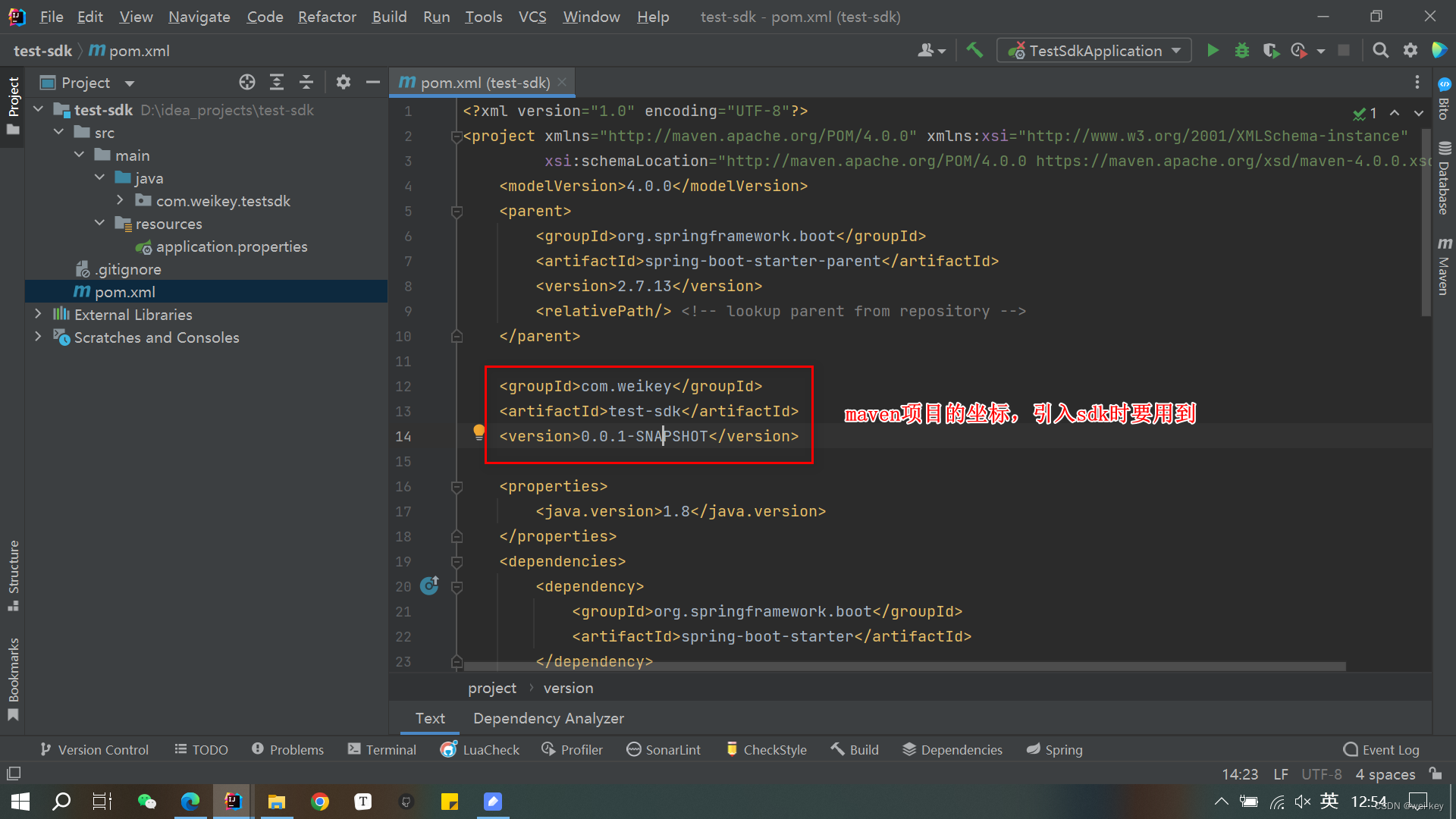Expand com.weikey.testsdk package node
Image resolution: width=1456 pixels, height=819 pixels.
[x=120, y=200]
